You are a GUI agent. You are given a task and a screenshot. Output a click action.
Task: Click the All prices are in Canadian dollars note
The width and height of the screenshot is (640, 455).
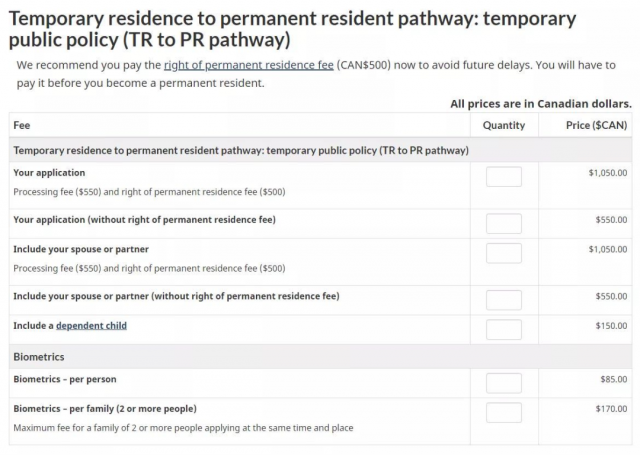coord(540,103)
